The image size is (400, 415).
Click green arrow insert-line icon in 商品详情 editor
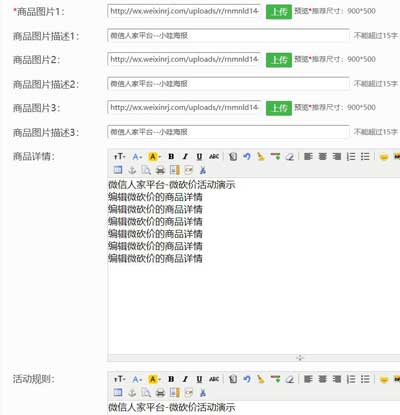(275, 156)
